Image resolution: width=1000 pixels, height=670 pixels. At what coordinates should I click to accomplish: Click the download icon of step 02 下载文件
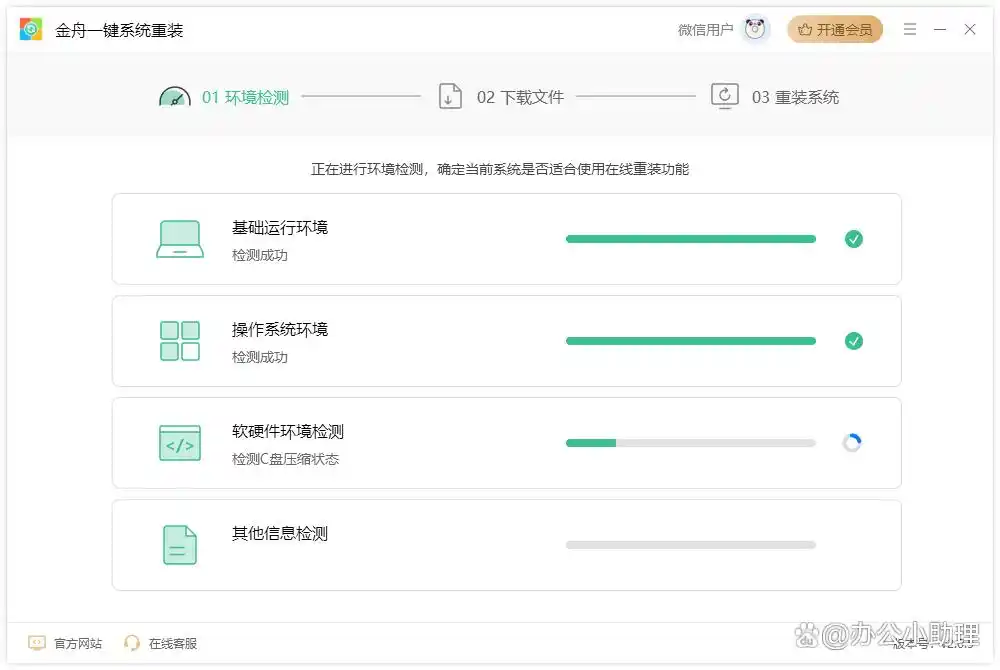(450, 96)
